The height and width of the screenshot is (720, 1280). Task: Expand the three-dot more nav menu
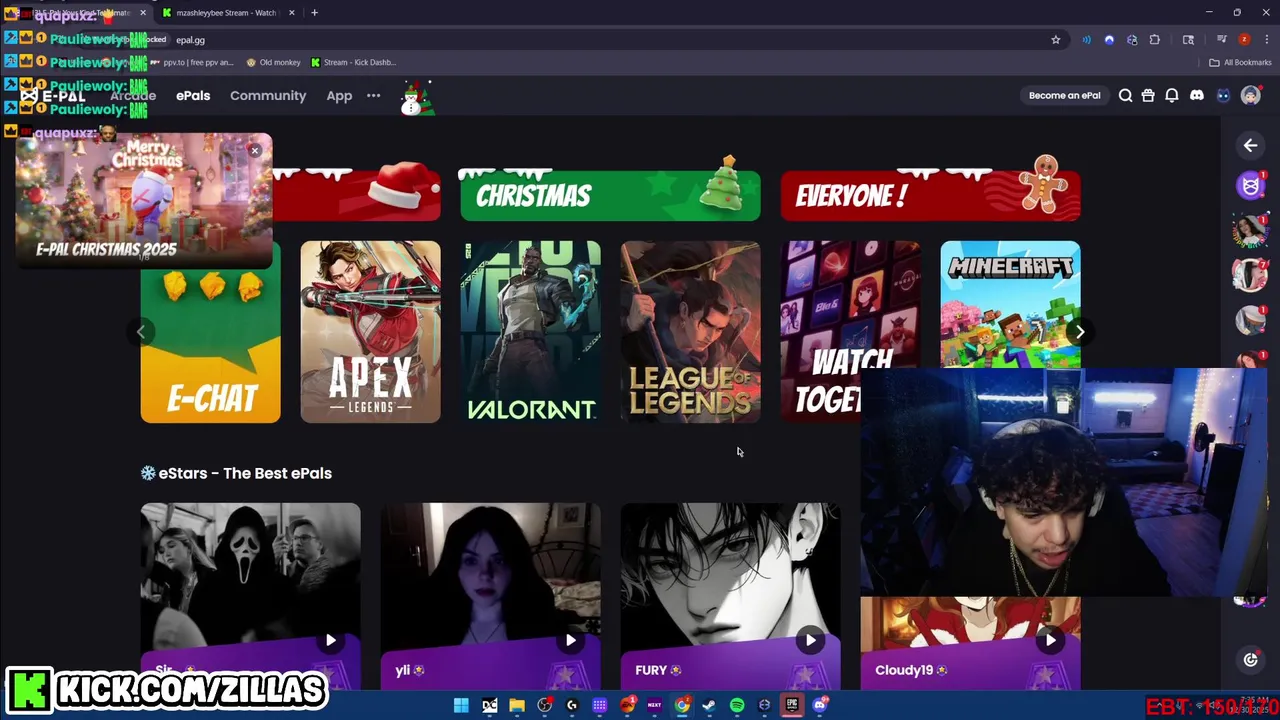coord(373,96)
